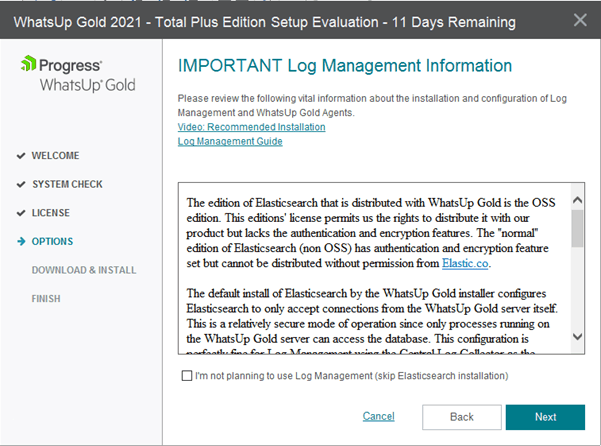Proceed with the Next button

click(545, 417)
